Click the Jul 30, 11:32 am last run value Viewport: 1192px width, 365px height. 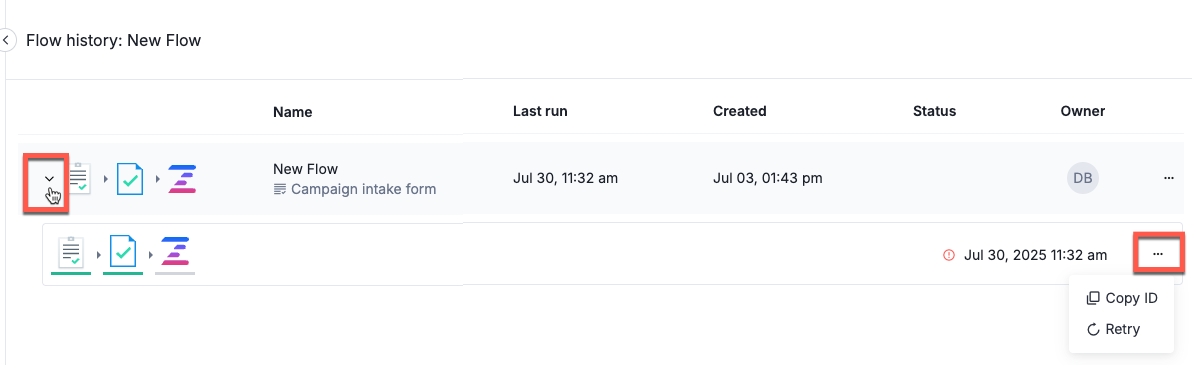pos(566,179)
